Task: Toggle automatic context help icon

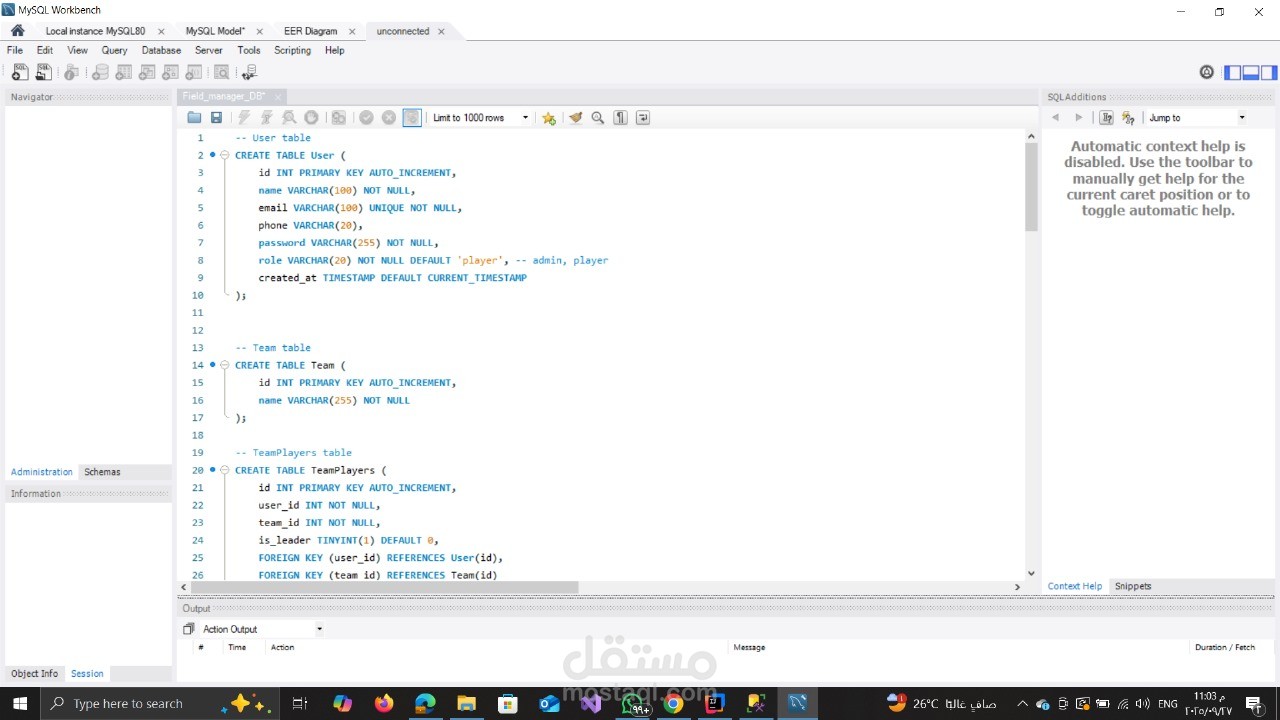Action: coord(1128,118)
